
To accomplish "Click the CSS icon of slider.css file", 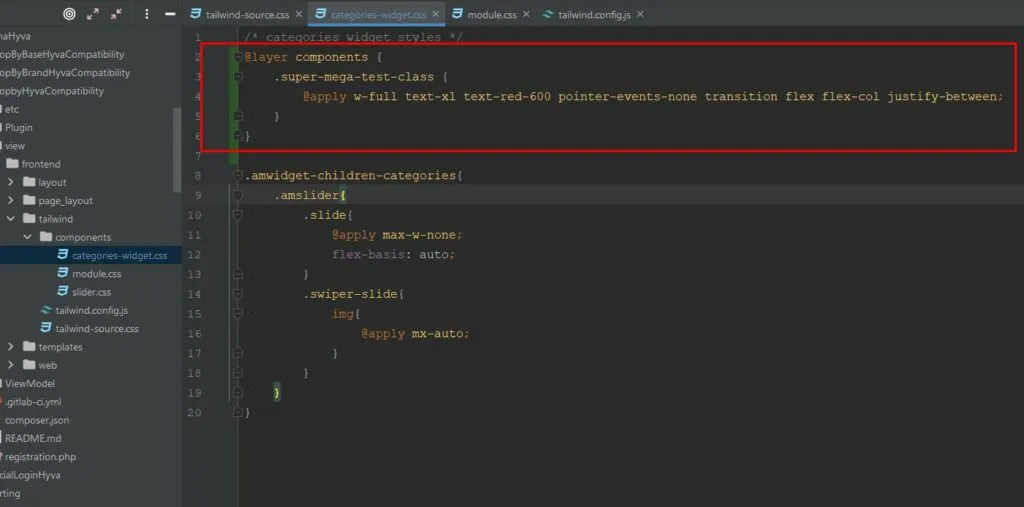I will [x=62, y=292].
